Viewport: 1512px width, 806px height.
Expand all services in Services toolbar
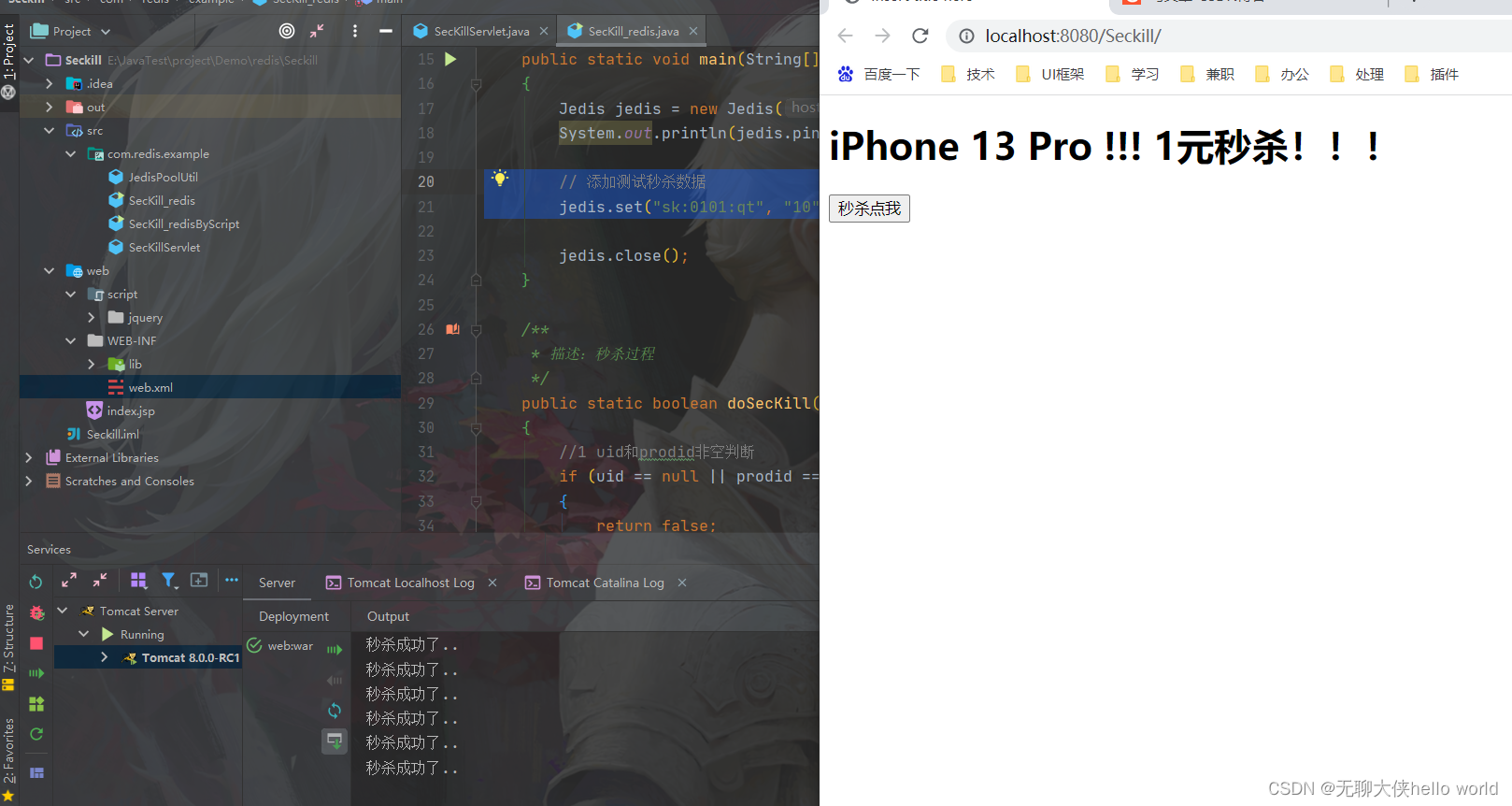coord(69,581)
